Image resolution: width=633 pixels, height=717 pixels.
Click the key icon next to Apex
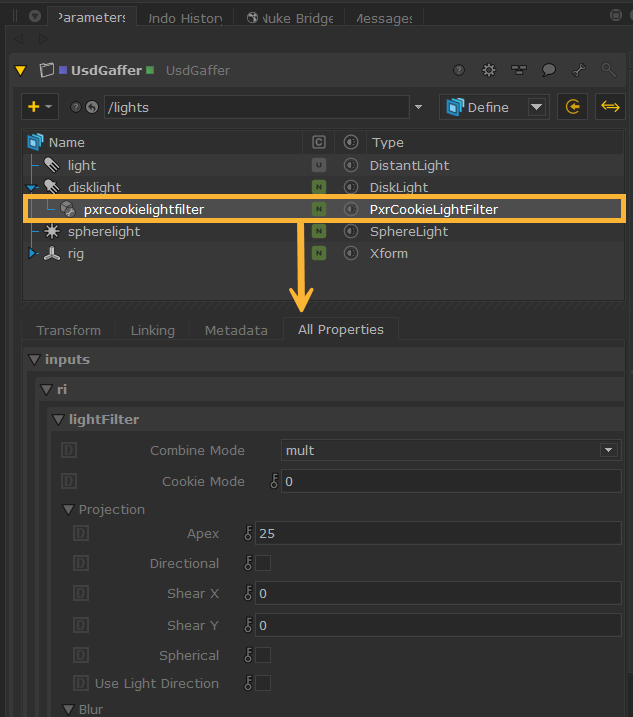point(248,534)
